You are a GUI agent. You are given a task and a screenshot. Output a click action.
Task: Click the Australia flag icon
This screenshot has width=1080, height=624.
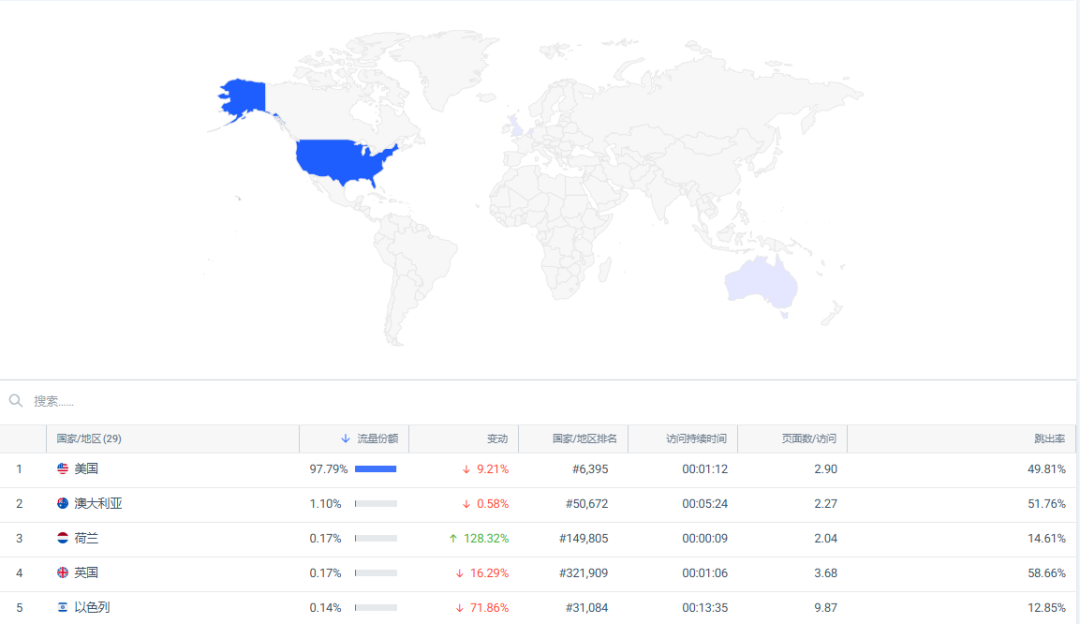(63, 504)
